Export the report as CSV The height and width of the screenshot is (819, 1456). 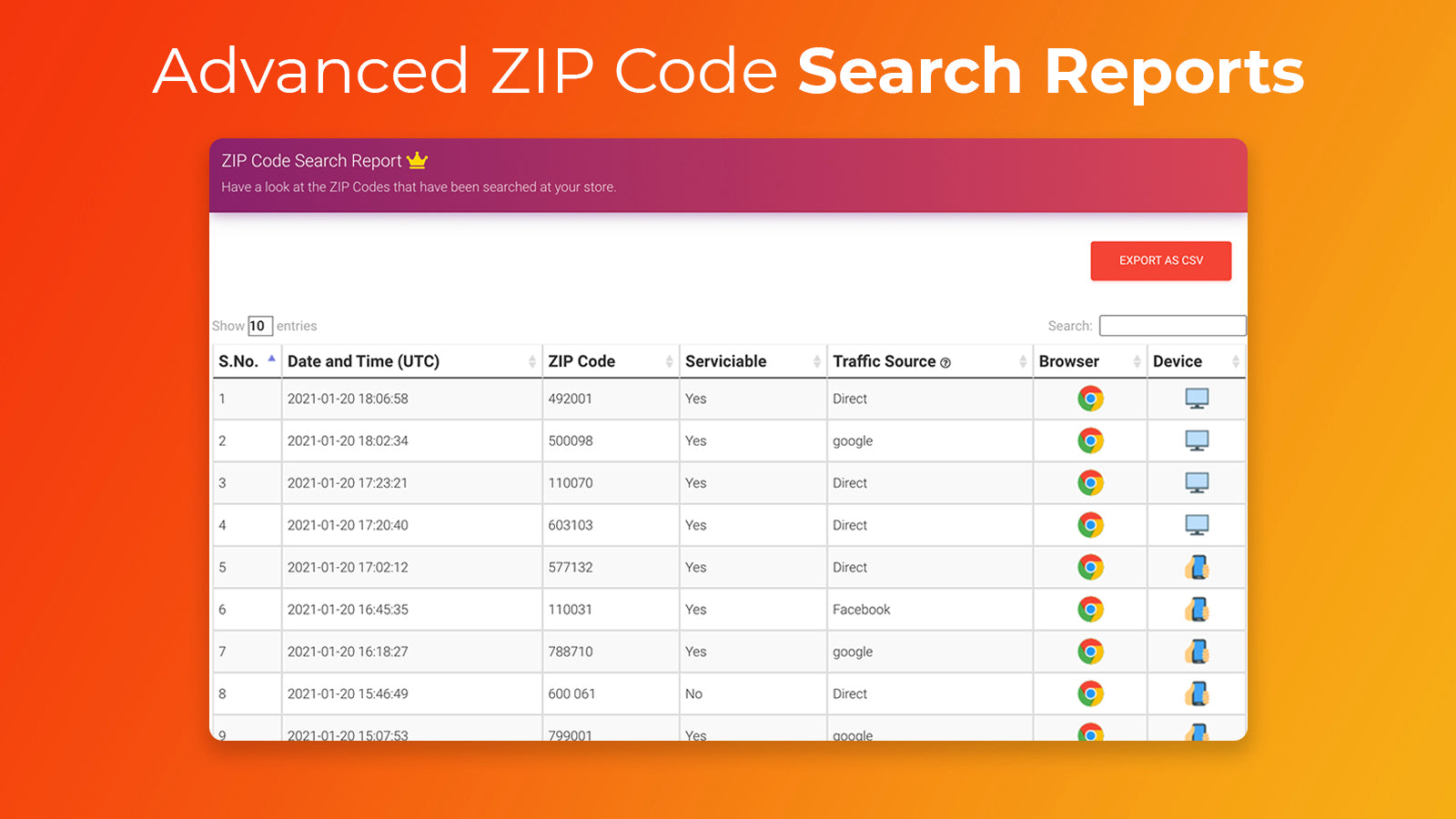click(x=1160, y=260)
